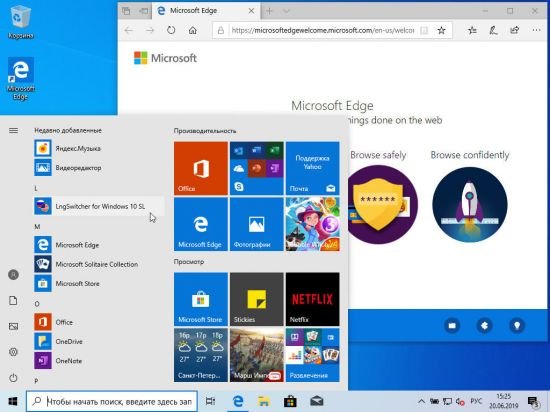The width and height of the screenshot is (550, 412).
Task: Open Pictures from Start sidebar
Action: (x=13, y=326)
